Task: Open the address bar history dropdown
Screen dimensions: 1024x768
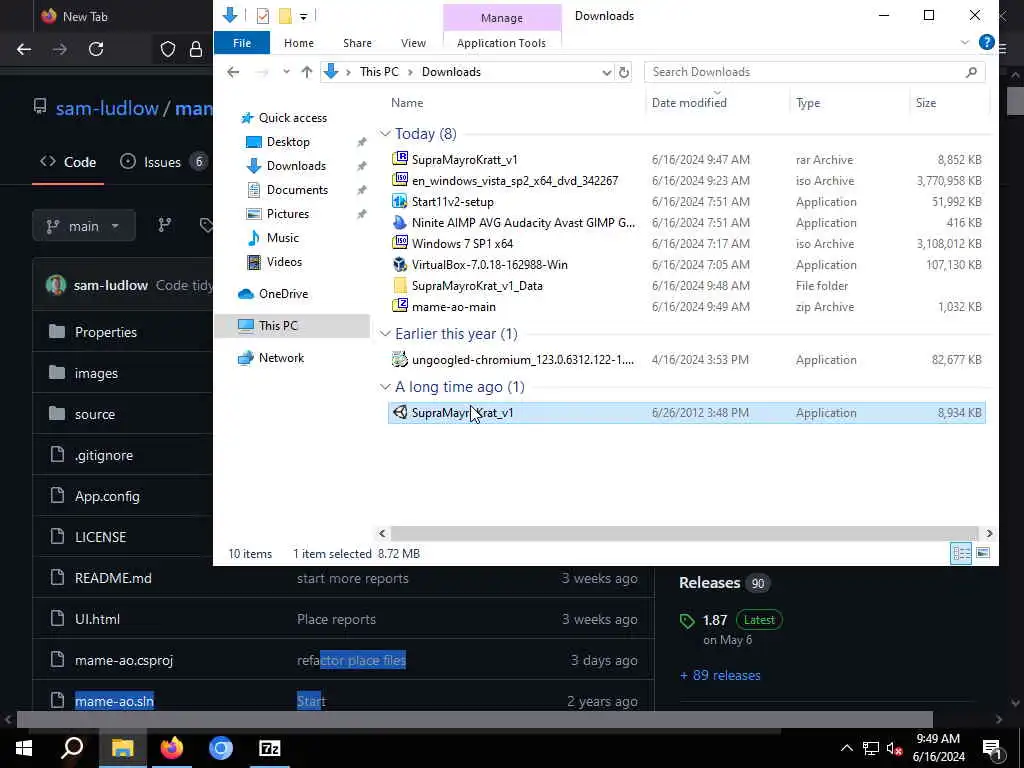Action: [x=607, y=72]
